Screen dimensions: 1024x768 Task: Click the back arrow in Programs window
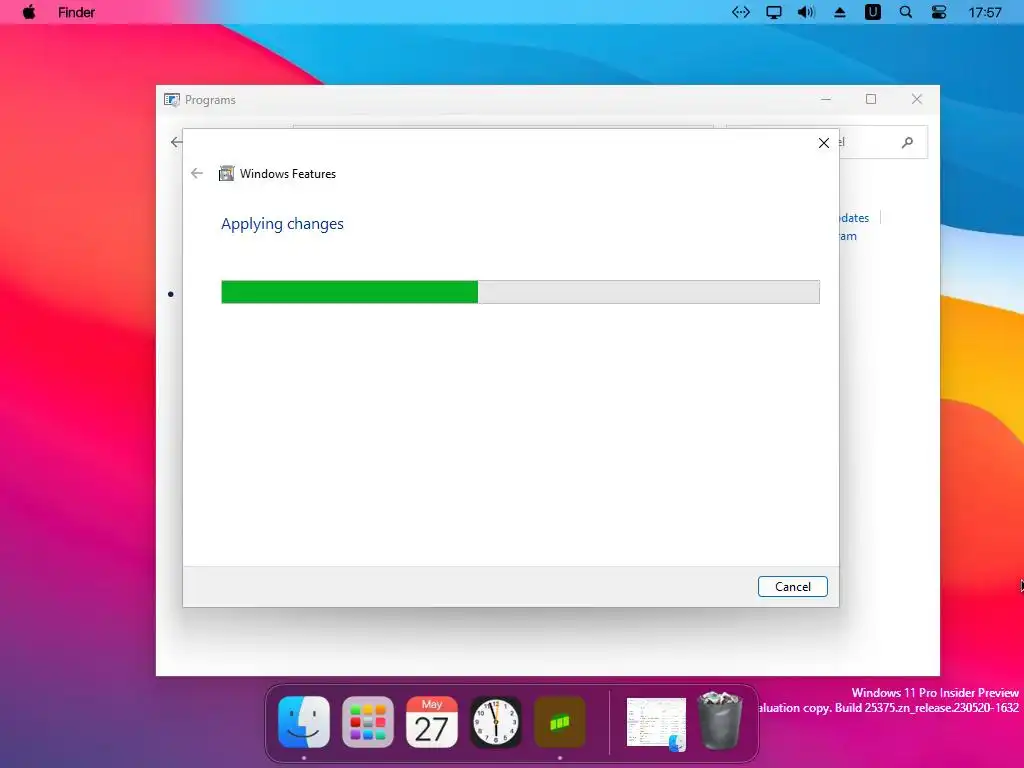tap(176, 142)
